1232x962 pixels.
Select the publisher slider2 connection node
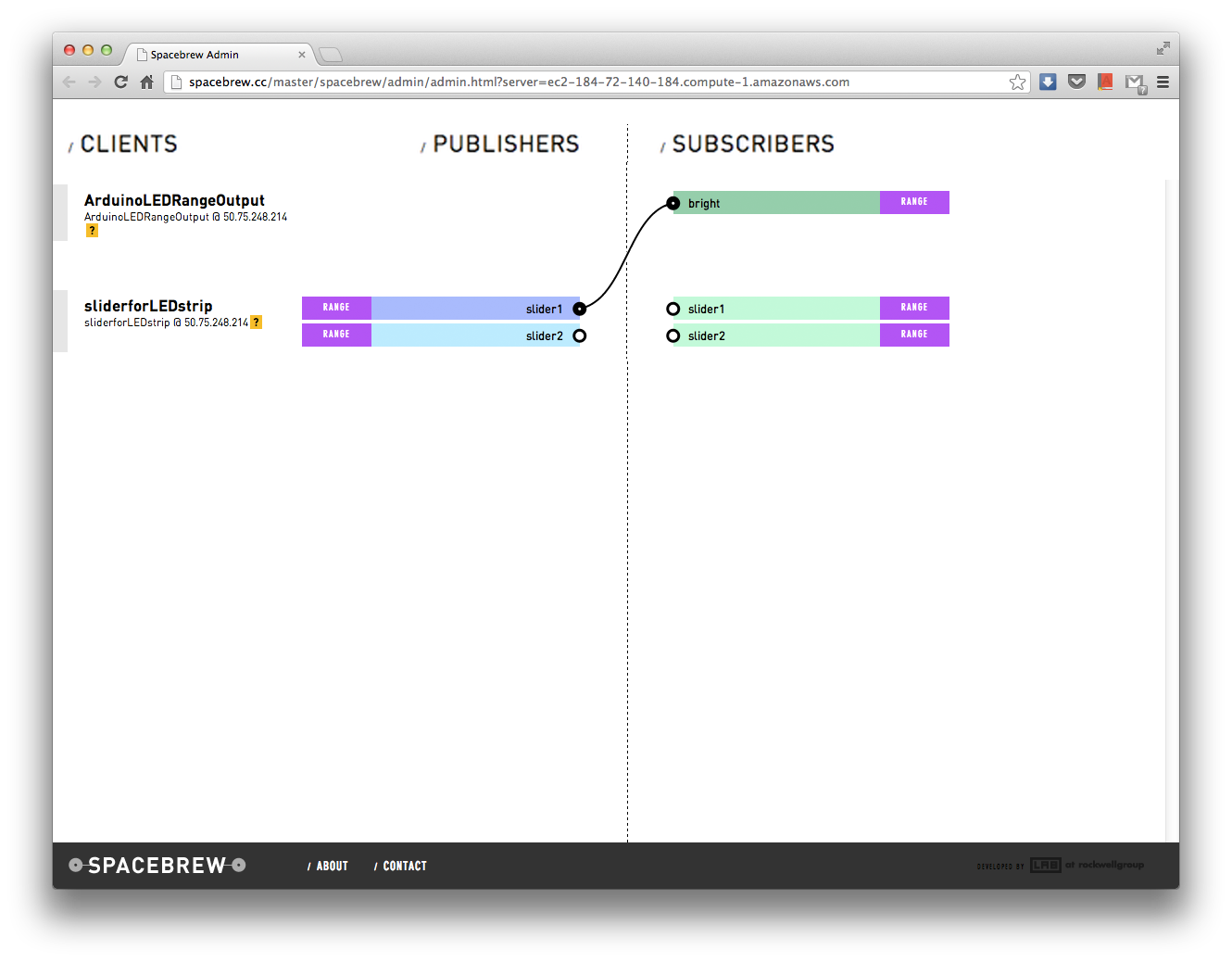[579, 335]
